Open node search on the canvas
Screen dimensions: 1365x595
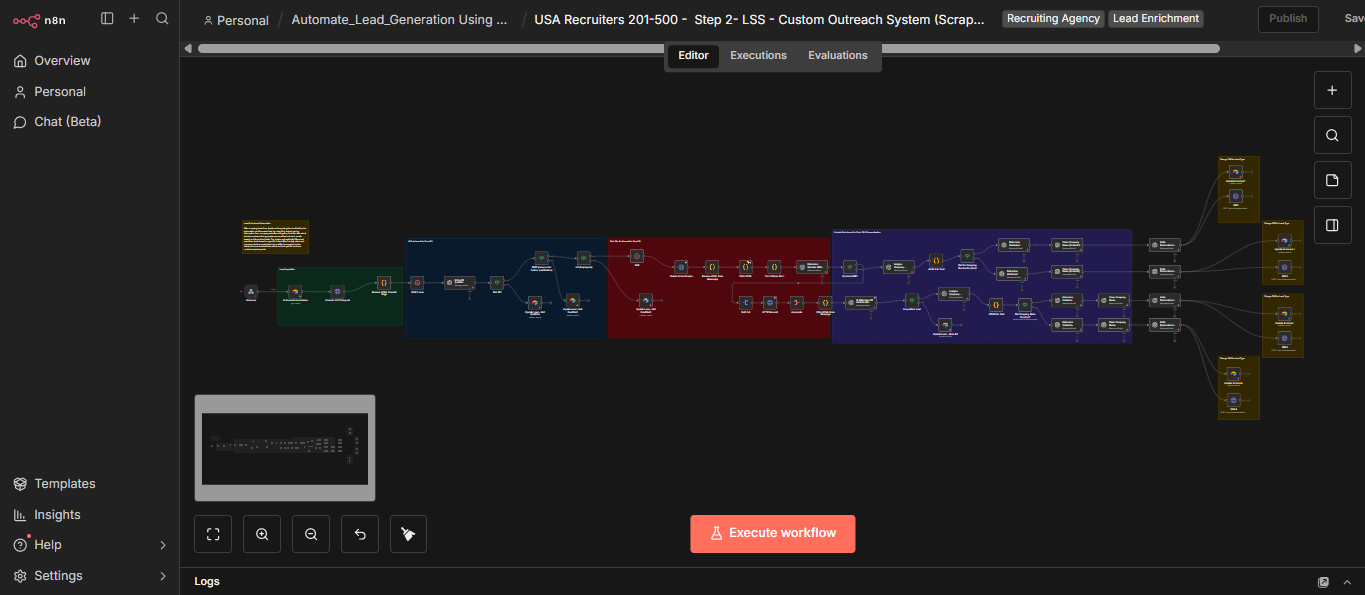[x=1332, y=135]
